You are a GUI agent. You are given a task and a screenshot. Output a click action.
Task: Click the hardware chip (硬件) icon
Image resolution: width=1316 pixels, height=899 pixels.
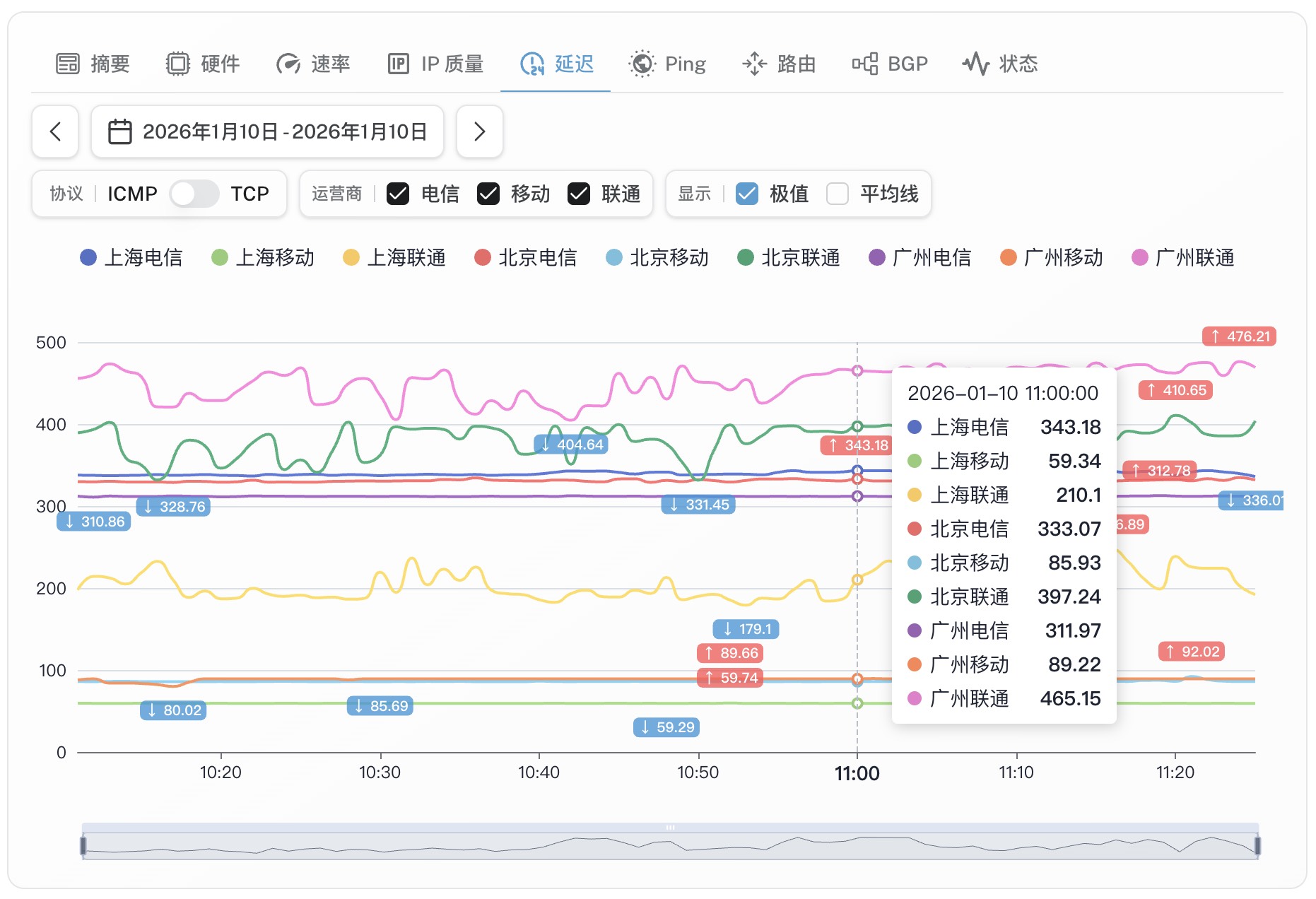coord(177,64)
